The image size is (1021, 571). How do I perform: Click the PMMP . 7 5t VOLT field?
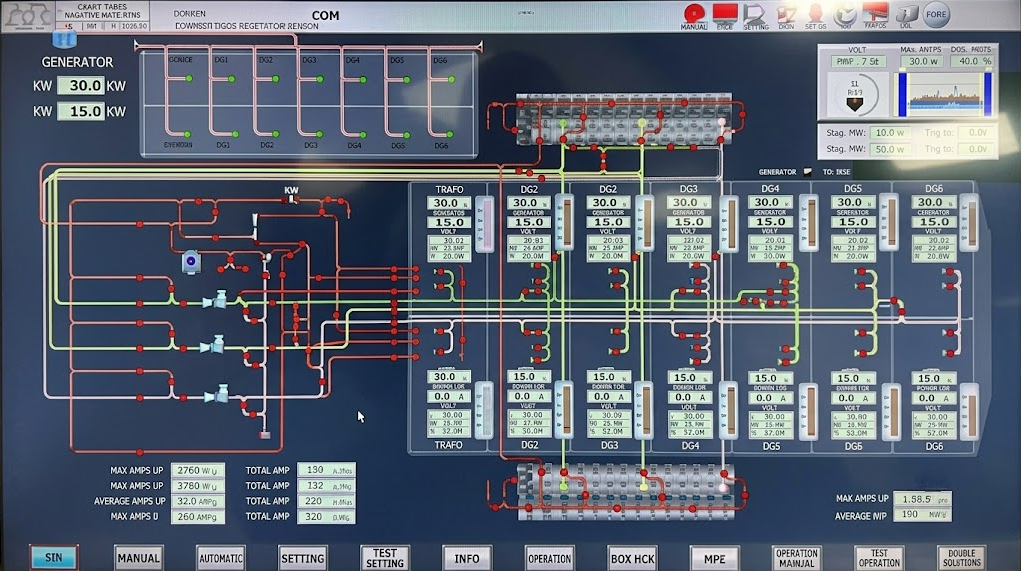click(x=858, y=61)
